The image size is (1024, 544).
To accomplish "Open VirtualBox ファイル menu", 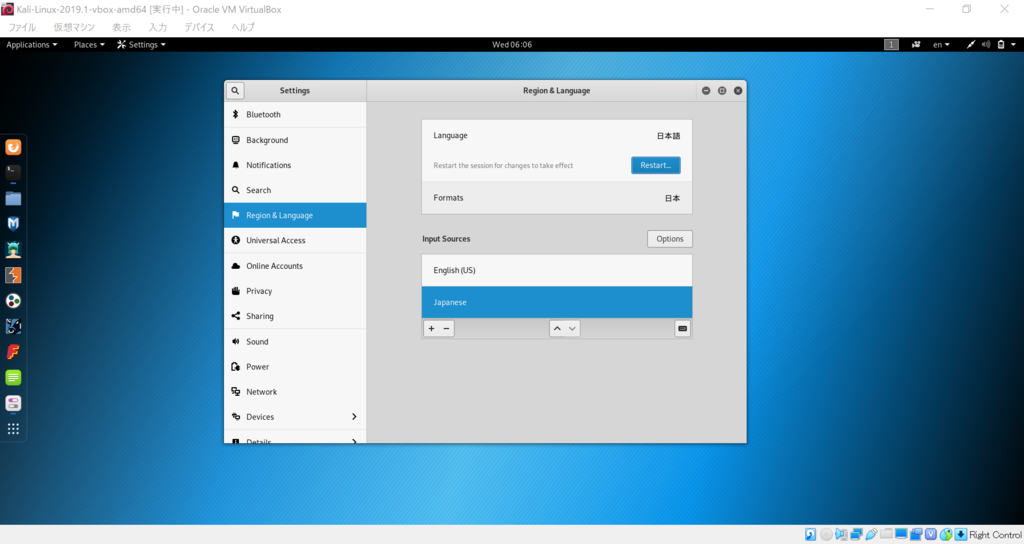I will tap(22, 27).
